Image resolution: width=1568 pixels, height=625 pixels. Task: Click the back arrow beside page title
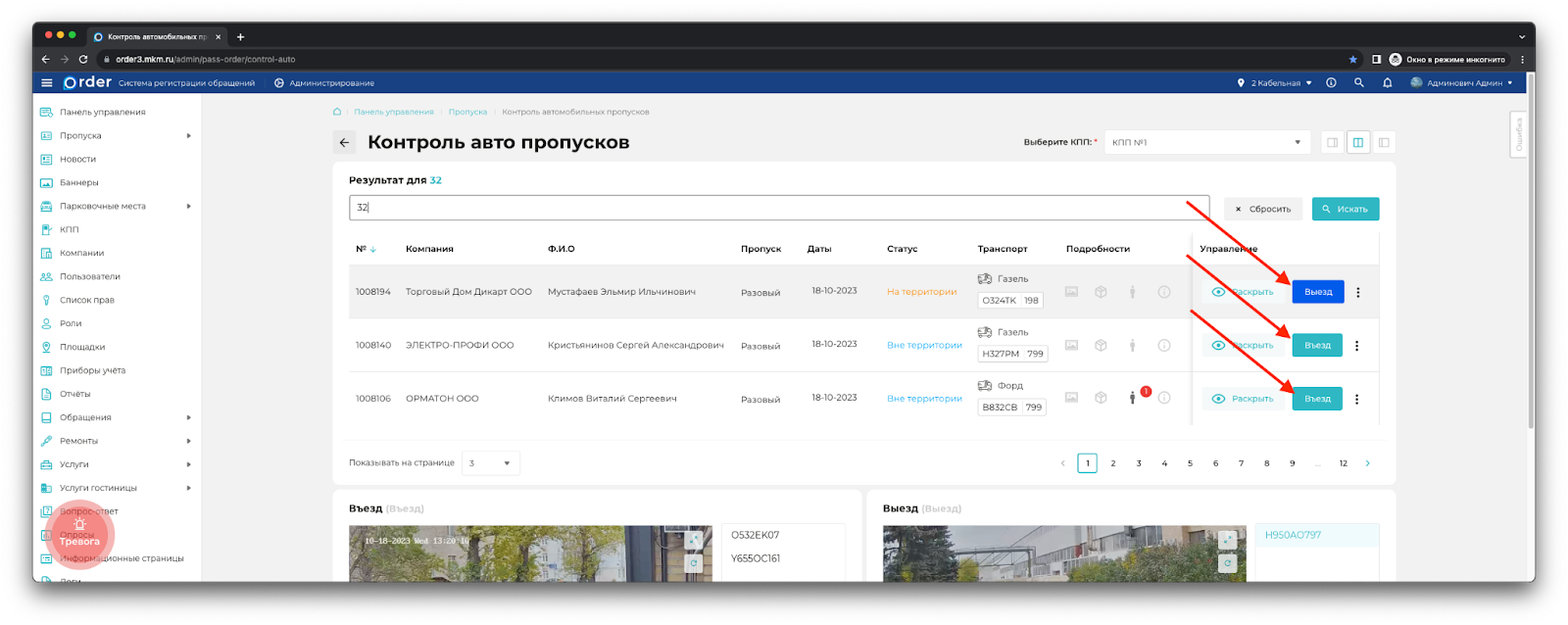pyautogui.click(x=344, y=143)
